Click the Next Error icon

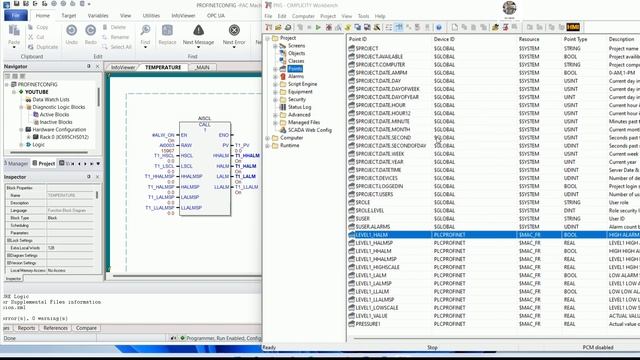[234, 30]
